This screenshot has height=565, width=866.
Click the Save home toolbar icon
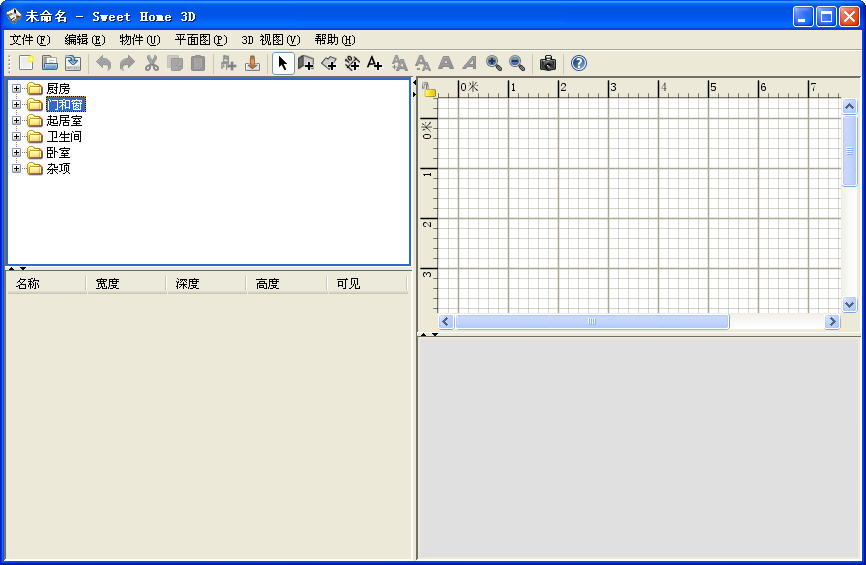[73, 63]
